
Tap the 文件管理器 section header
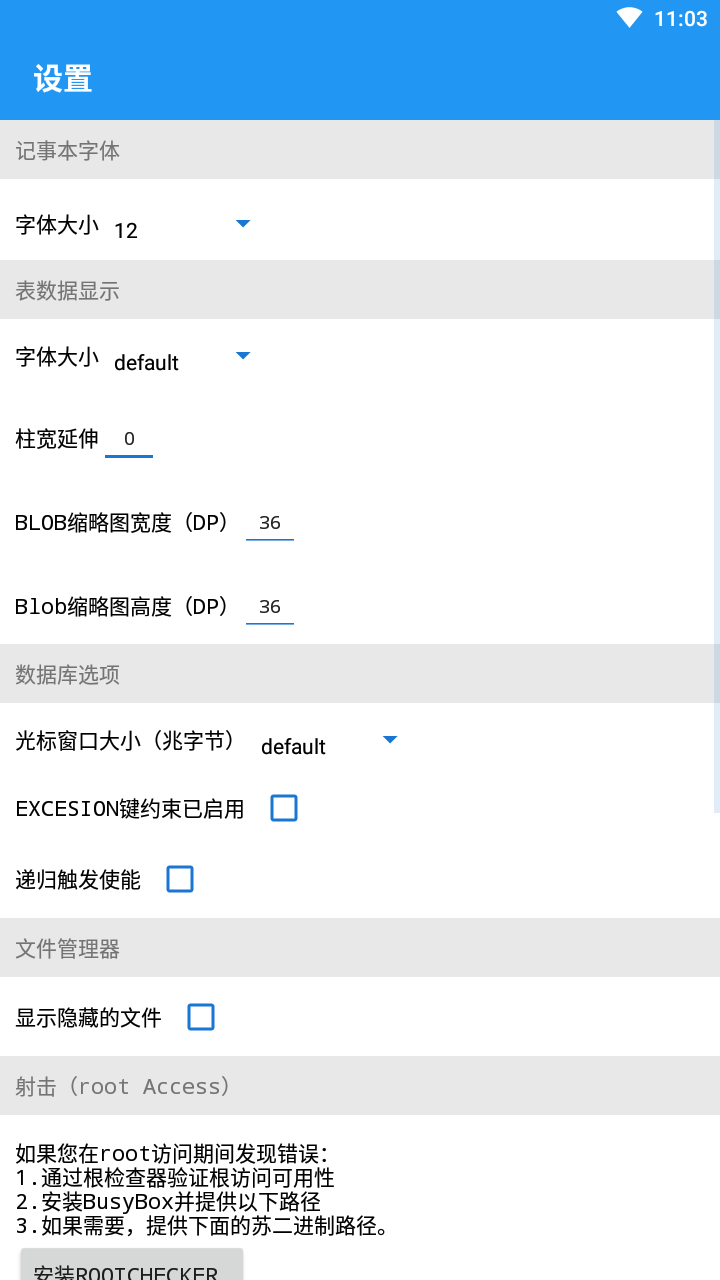(360, 948)
